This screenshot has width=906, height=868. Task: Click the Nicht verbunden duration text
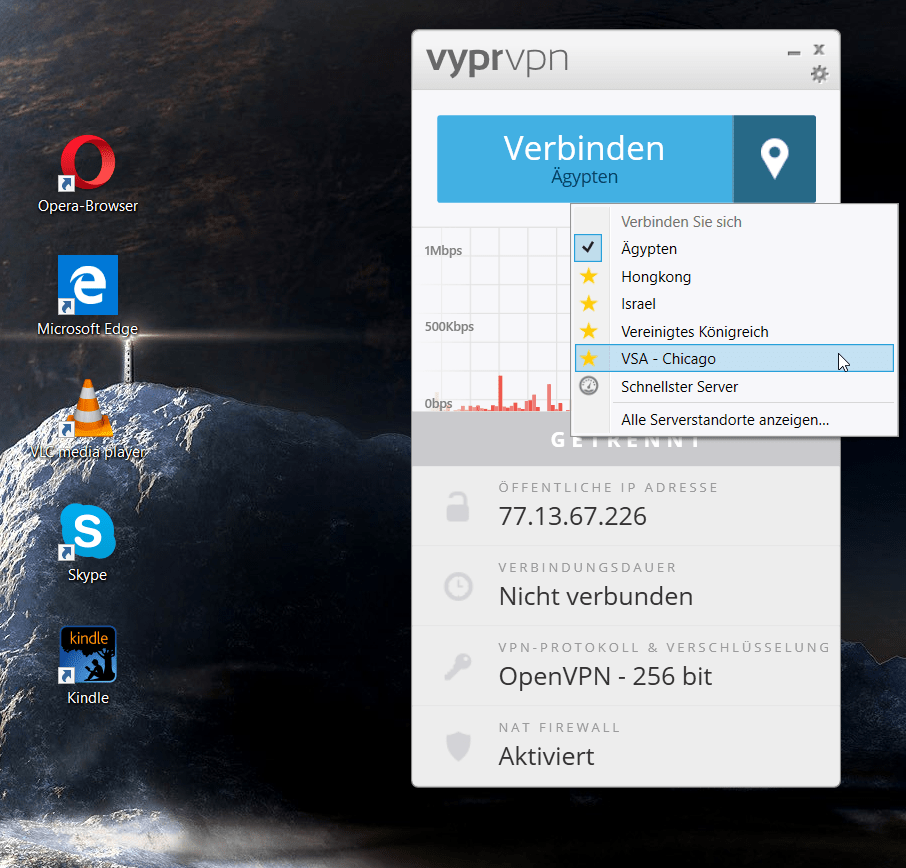pyautogui.click(x=596, y=596)
